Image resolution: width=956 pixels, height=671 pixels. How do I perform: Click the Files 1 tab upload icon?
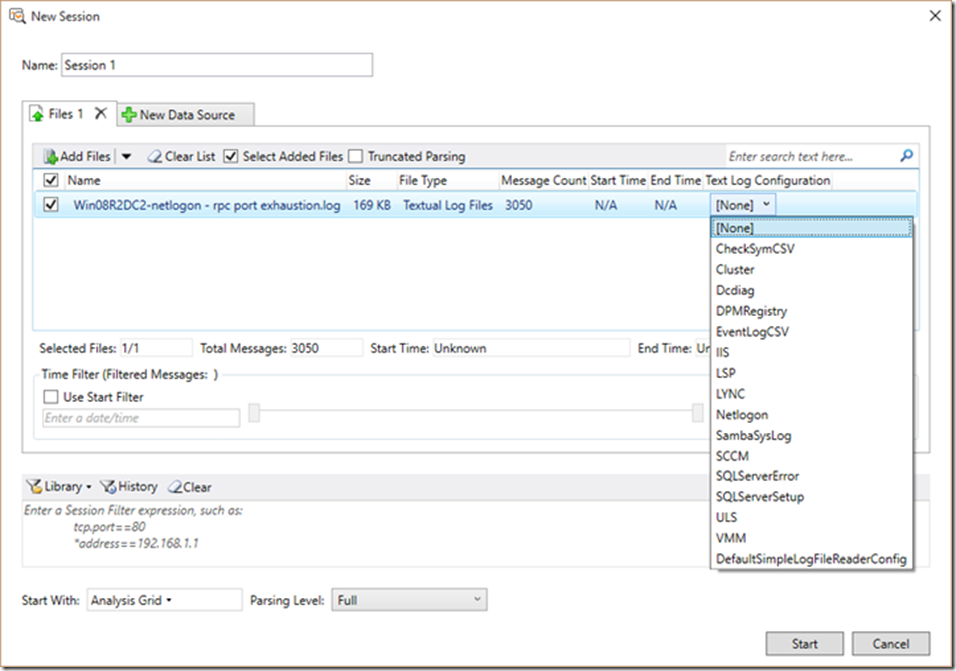[x=38, y=114]
